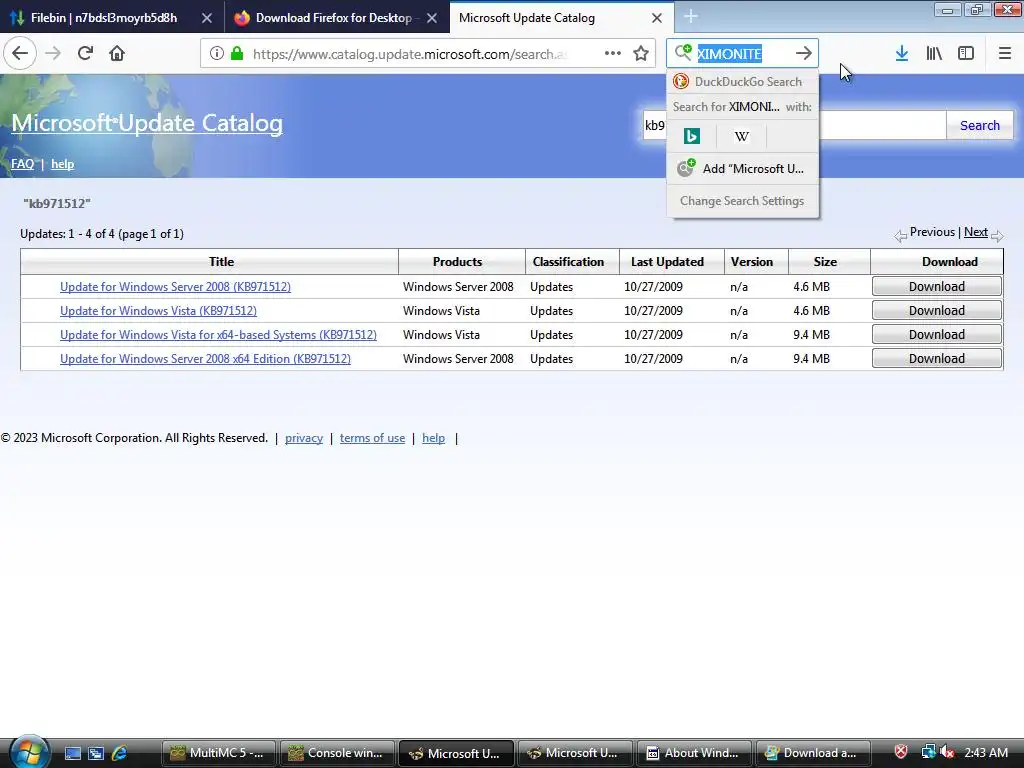The height and width of the screenshot is (768, 1024).
Task: Download the Server 2008 x64 Edition update
Action: pyautogui.click(x=936, y=359)
